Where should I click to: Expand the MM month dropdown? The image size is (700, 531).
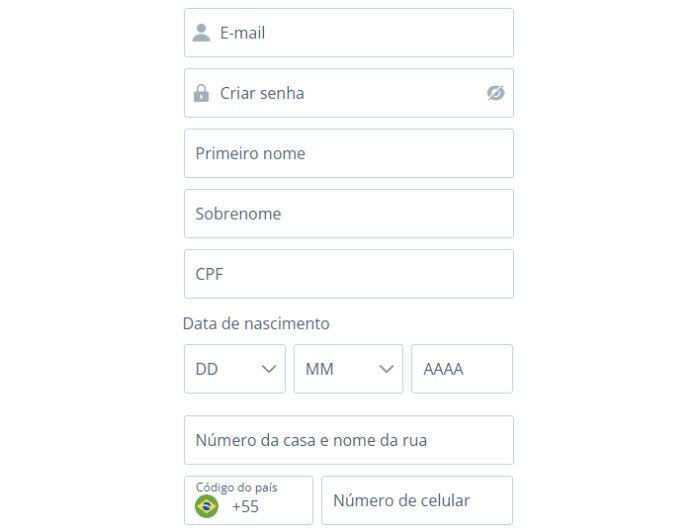pyautogui.click(x=348, y=369)
